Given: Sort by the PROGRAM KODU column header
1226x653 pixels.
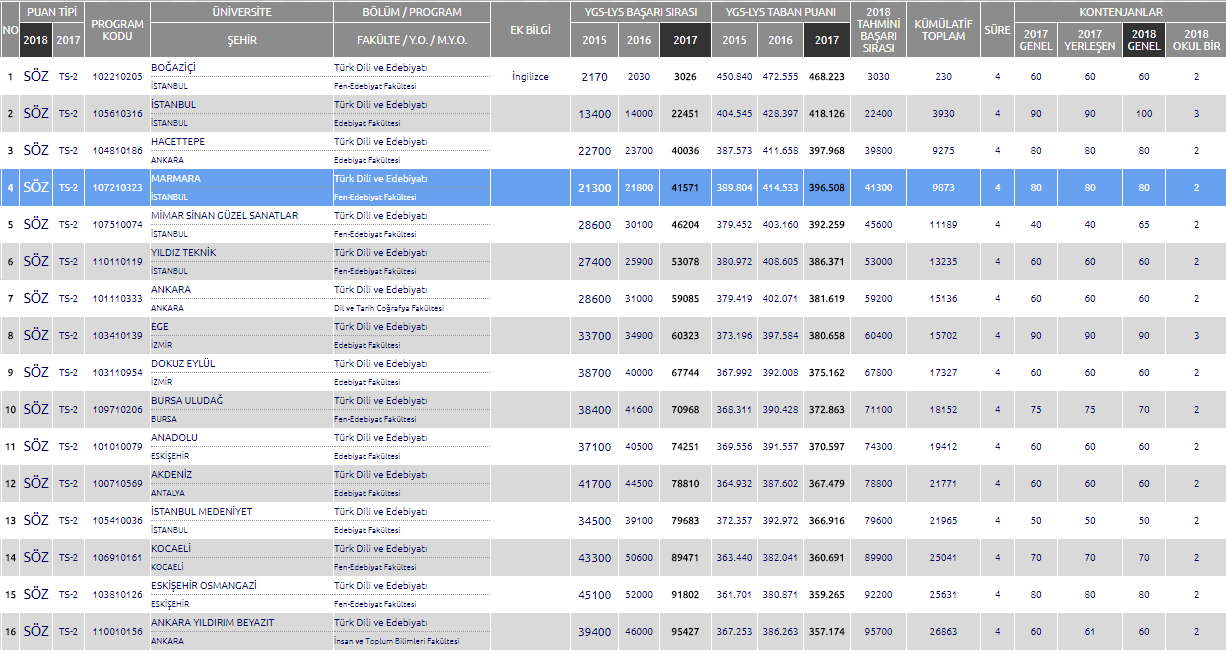Looking at the screenshot, I should [117, 30].
